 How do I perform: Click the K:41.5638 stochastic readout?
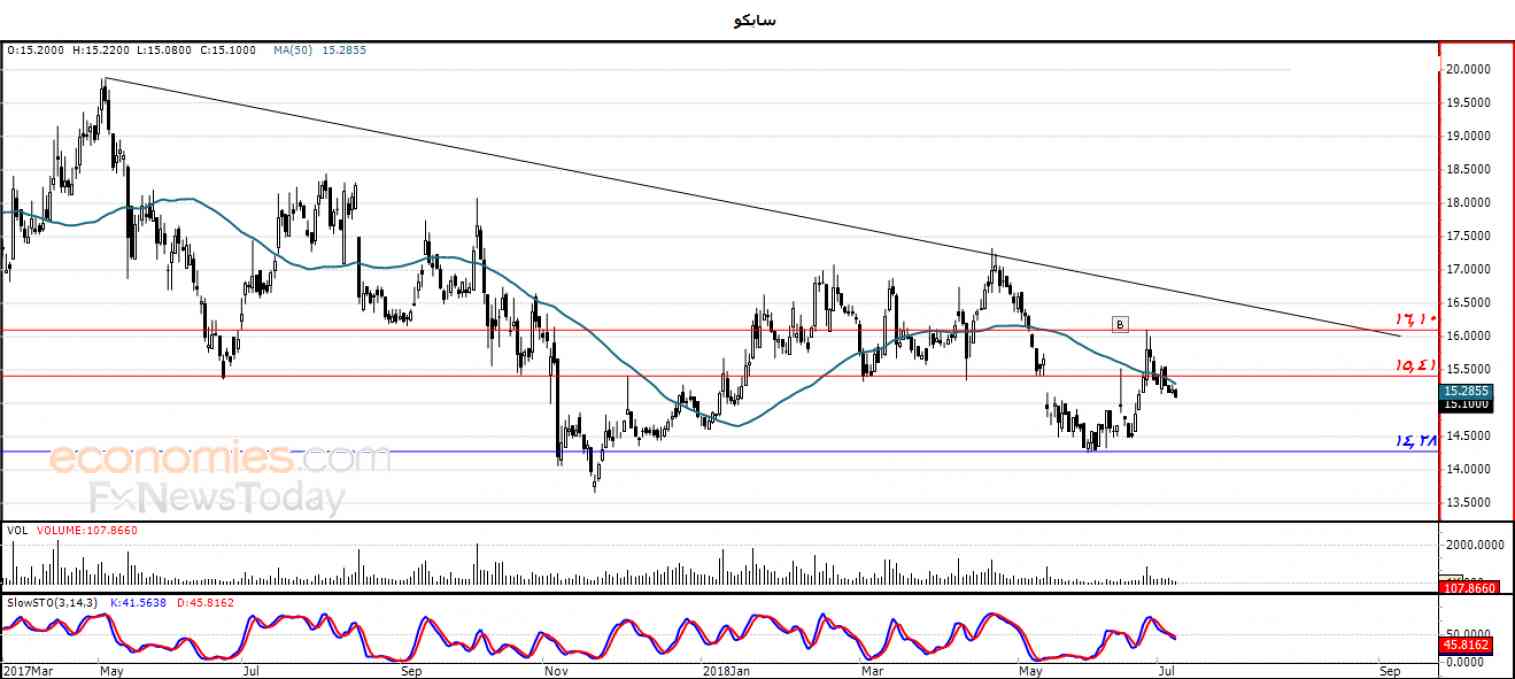pyautogui.click(x=137, y=602)
